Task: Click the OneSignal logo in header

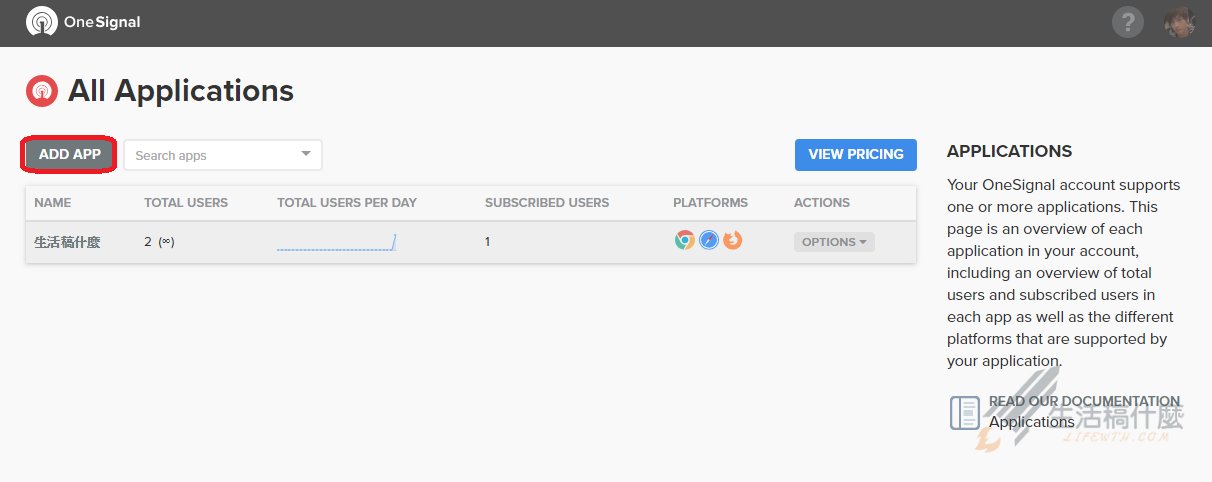Action: 83,22
